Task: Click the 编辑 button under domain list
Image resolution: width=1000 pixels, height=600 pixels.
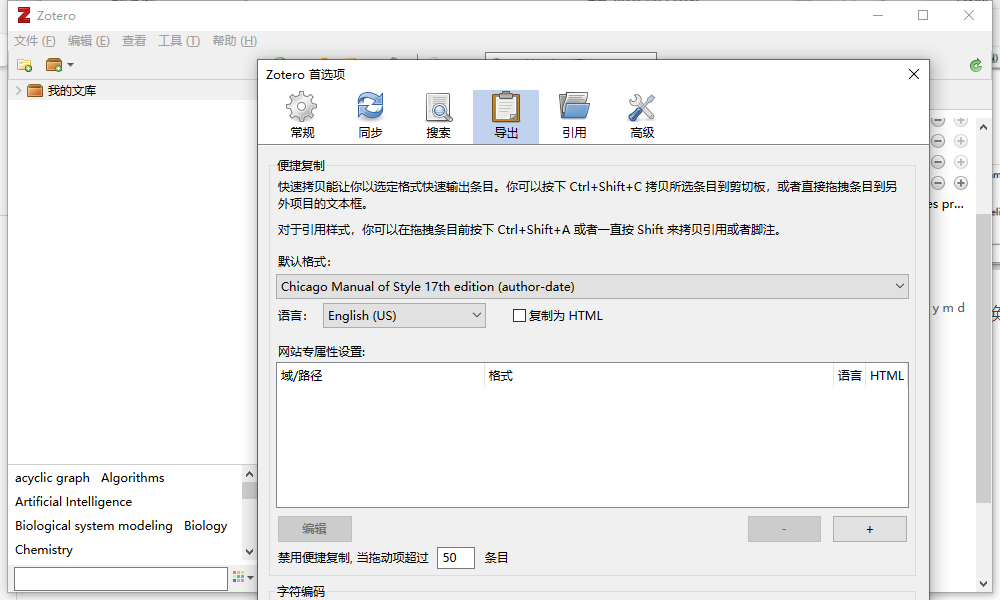Action: (x=314, y=528)
